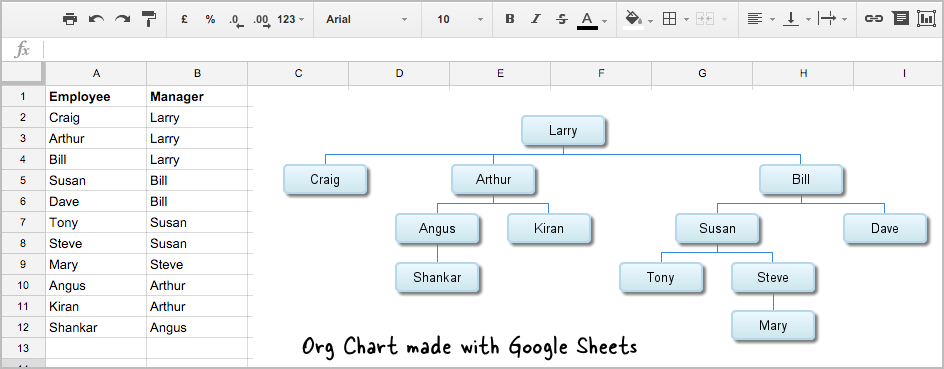
Task: Select the column E header
Action: coord(500,73)
